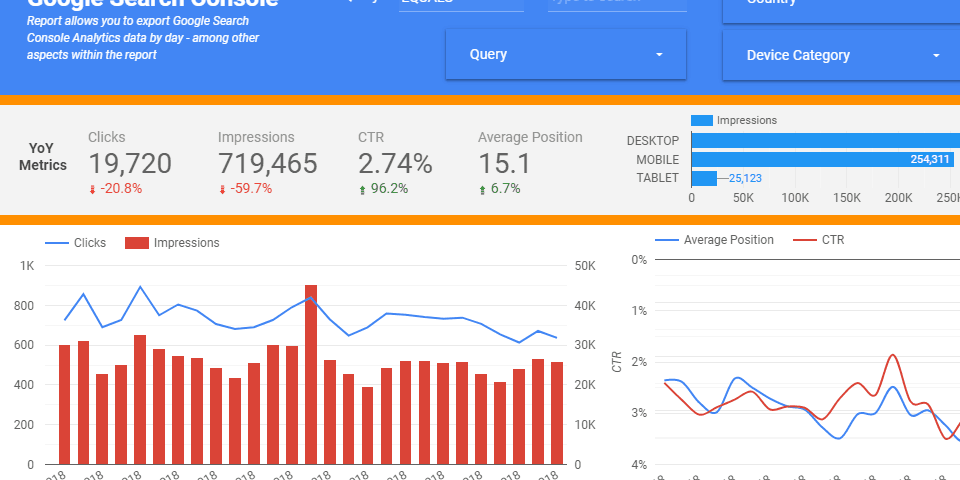The image size is (960, 480).
Task: Click the 1K left-axis label
Action: point(27,266)
